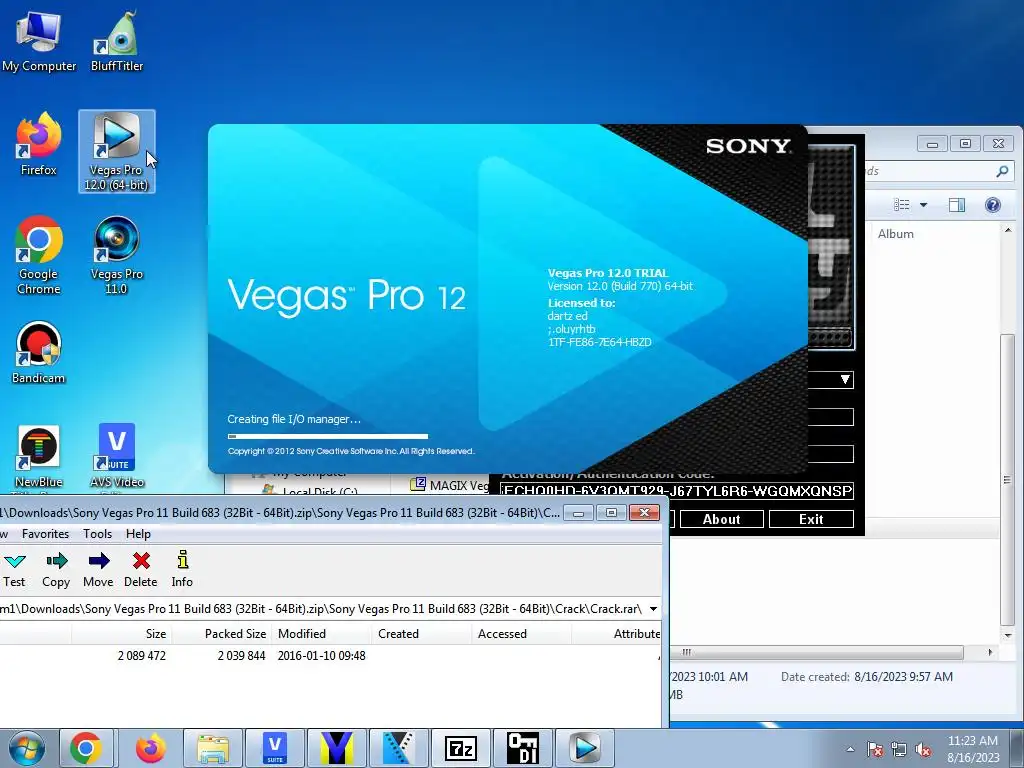The height and width of the screenshot is (768, 1024).
Task: Launch Vegas Pro 11.0 desktop shortcut
Action: tap(117, 255)
